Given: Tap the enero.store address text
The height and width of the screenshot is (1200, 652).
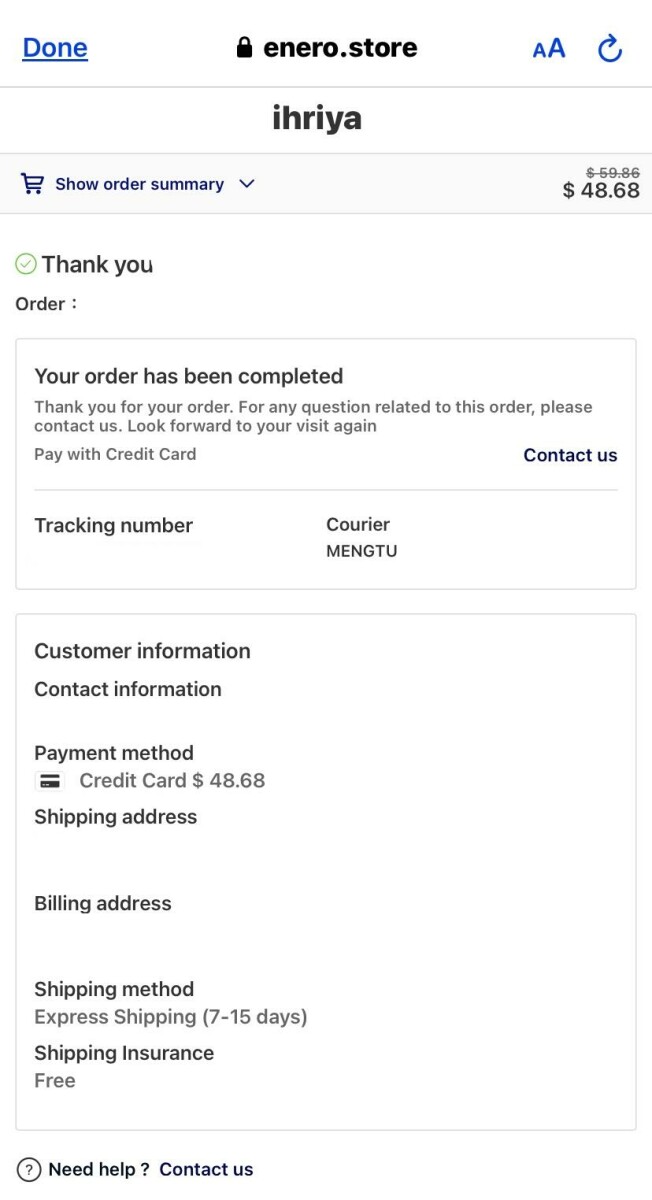Looking at the screenshot, I should (x=340, y=48).
